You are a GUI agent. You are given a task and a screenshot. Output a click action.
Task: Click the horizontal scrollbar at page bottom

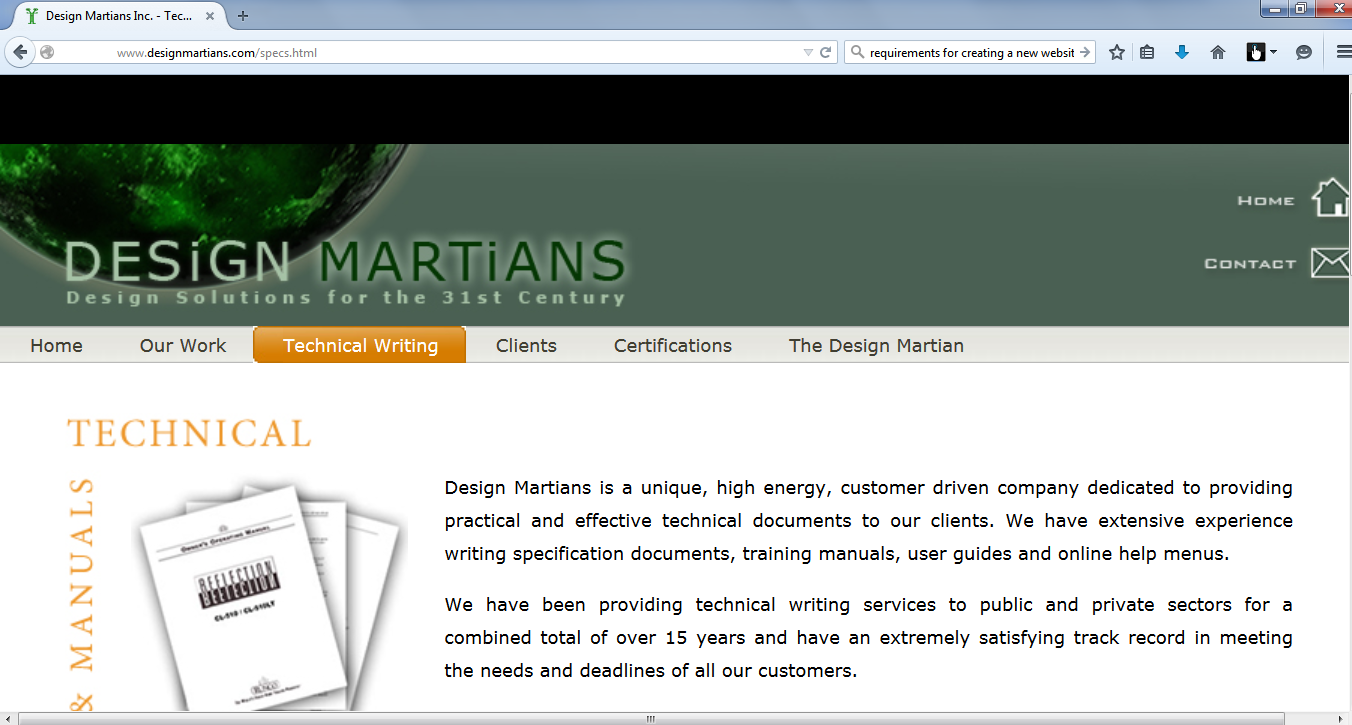650,718
